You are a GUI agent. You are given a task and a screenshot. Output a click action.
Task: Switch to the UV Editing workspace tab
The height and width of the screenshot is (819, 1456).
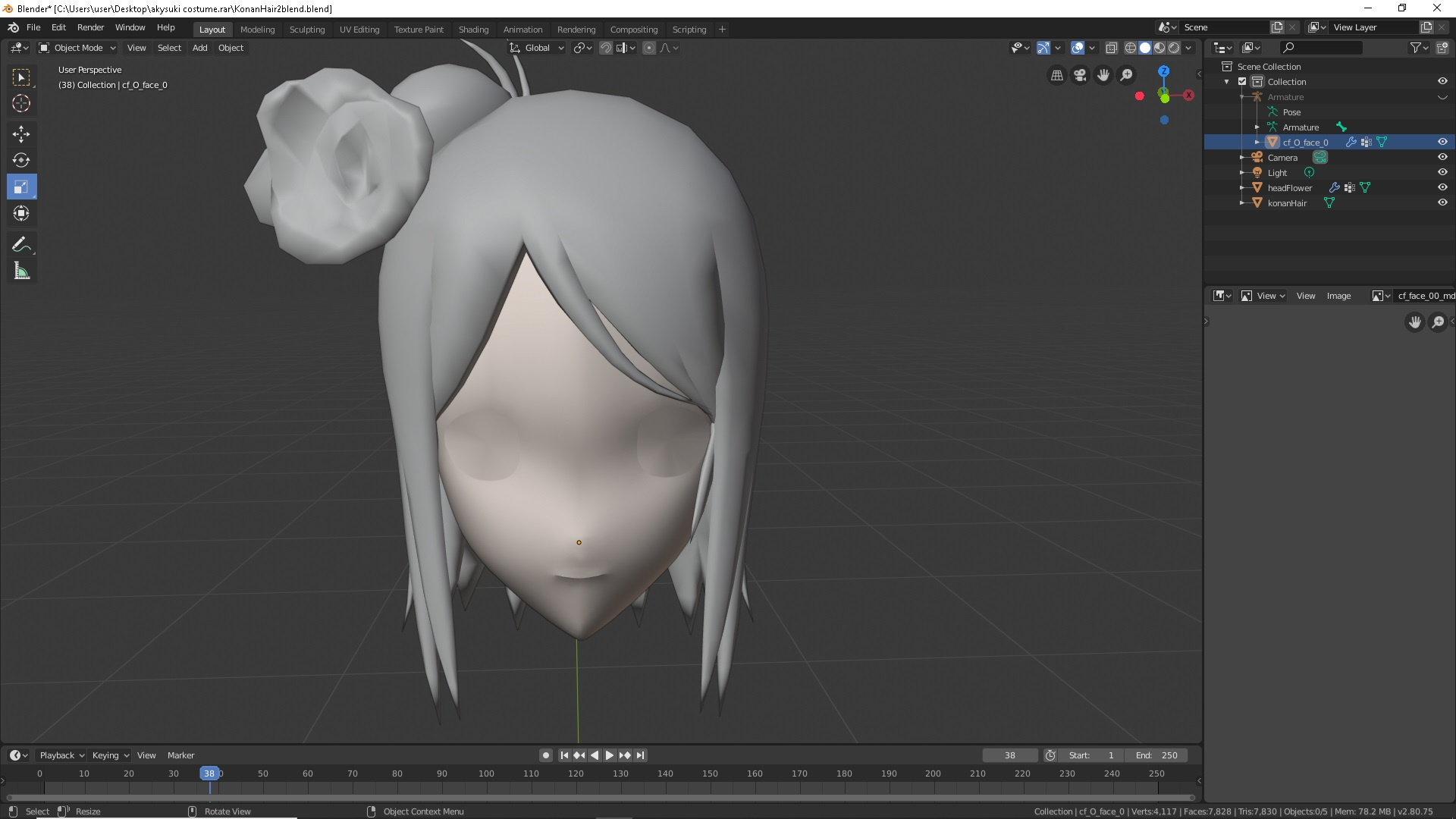359,30
